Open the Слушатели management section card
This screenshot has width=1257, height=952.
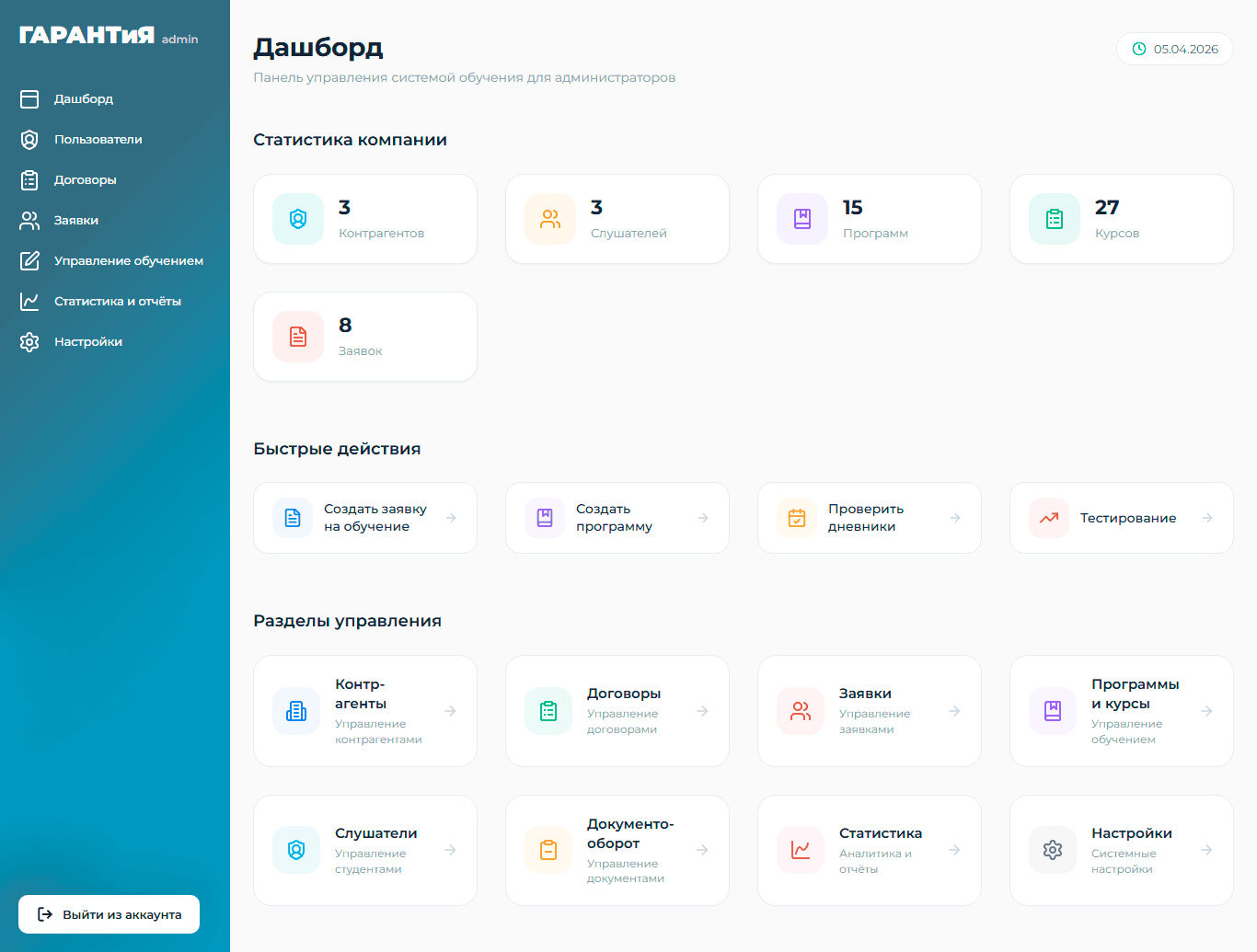(x=365, y=850)
